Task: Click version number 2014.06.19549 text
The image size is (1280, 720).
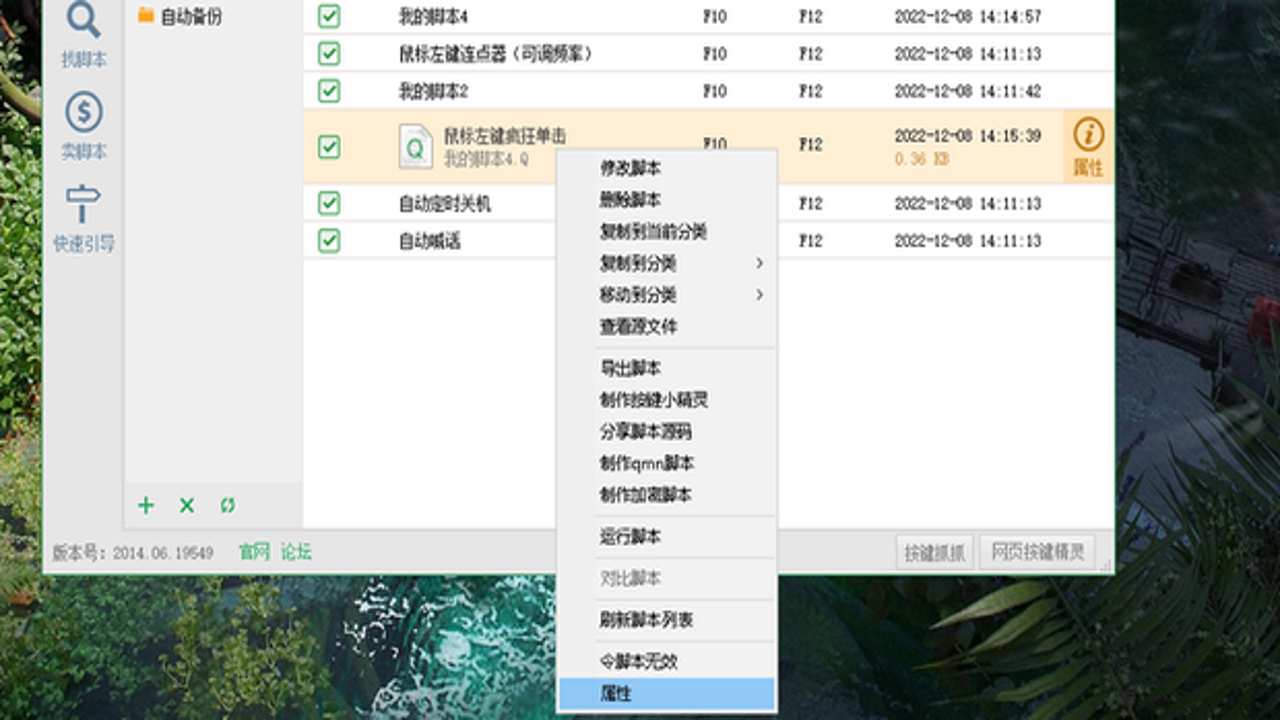Action: 163,553
